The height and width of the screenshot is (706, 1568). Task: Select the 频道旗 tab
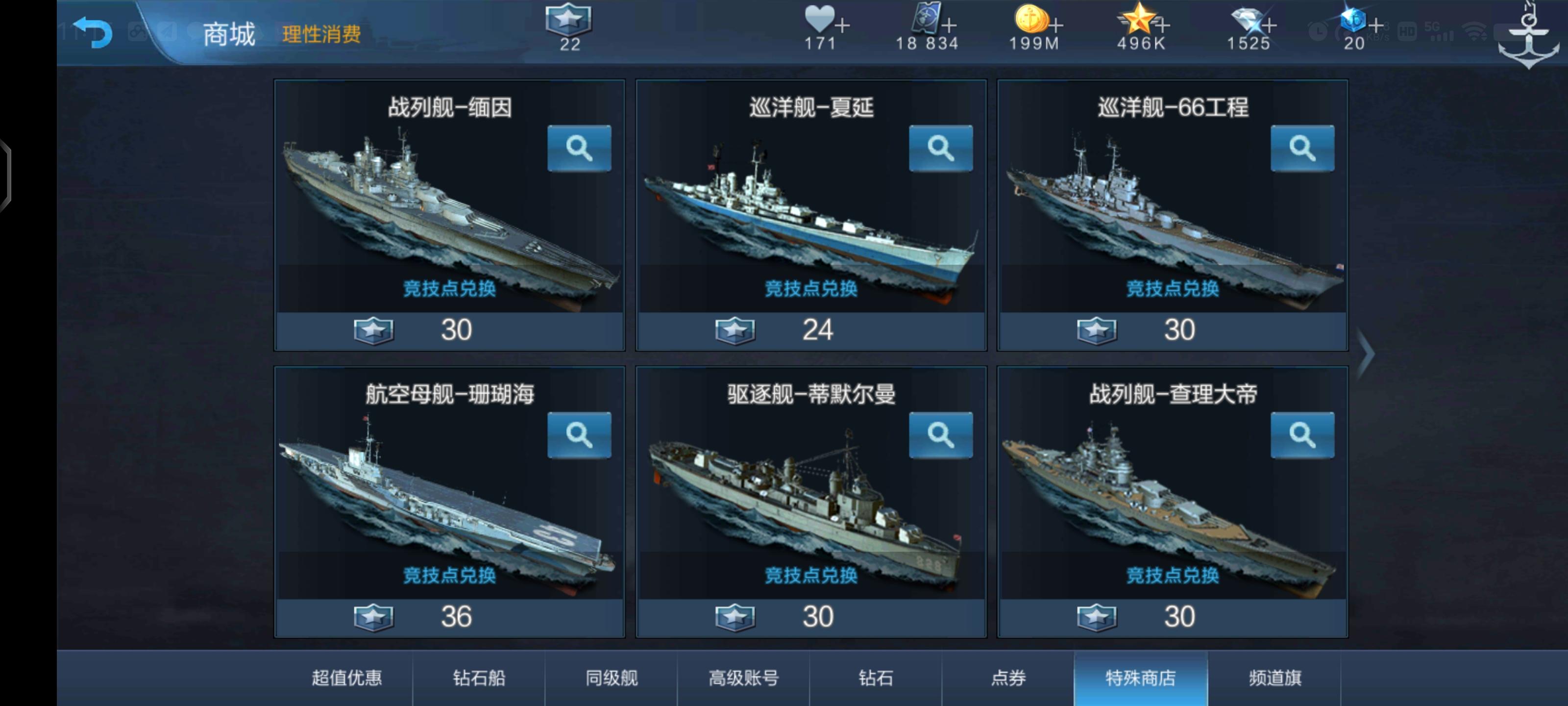[x=1275, y=678]
